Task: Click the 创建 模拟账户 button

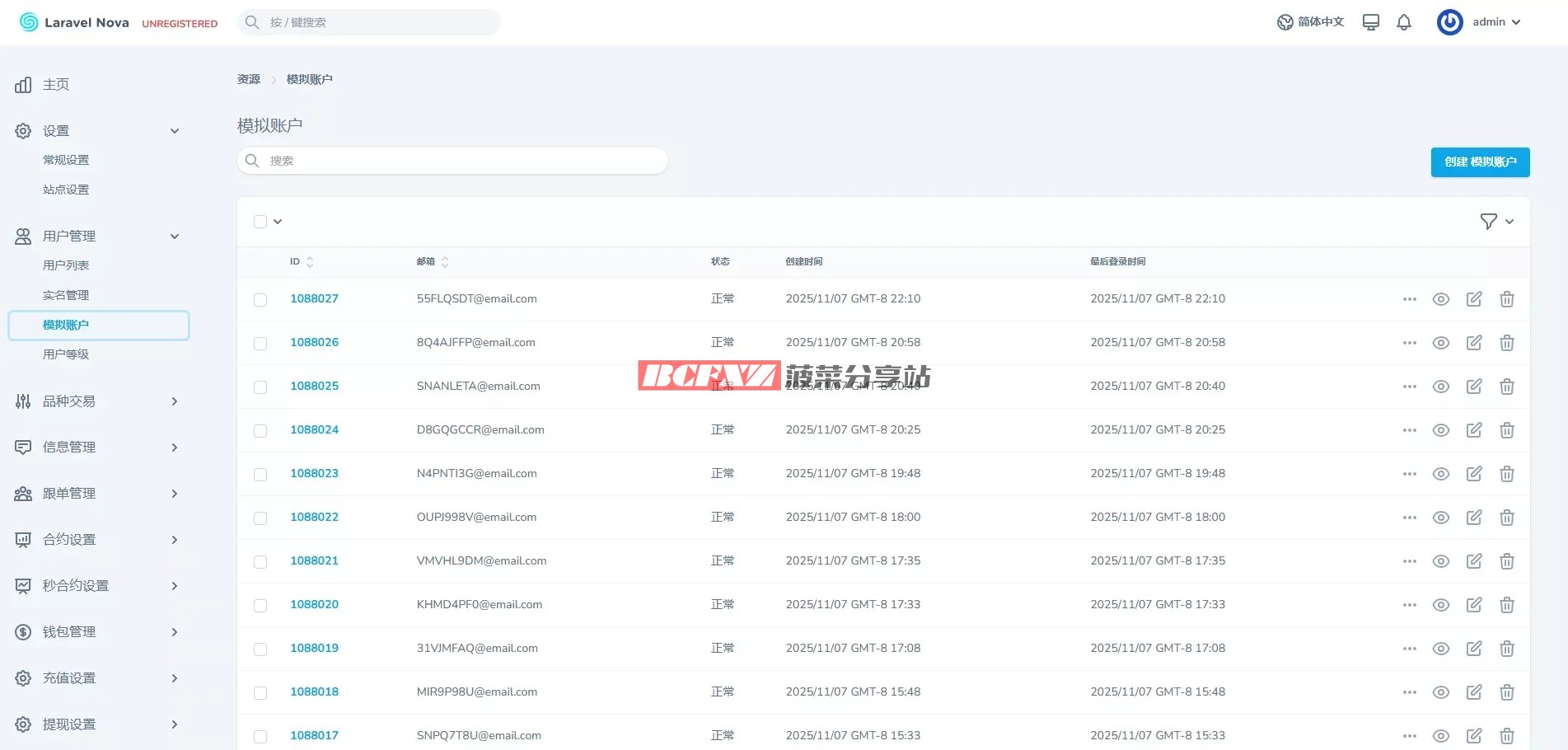Action: tap(1480, 162)
